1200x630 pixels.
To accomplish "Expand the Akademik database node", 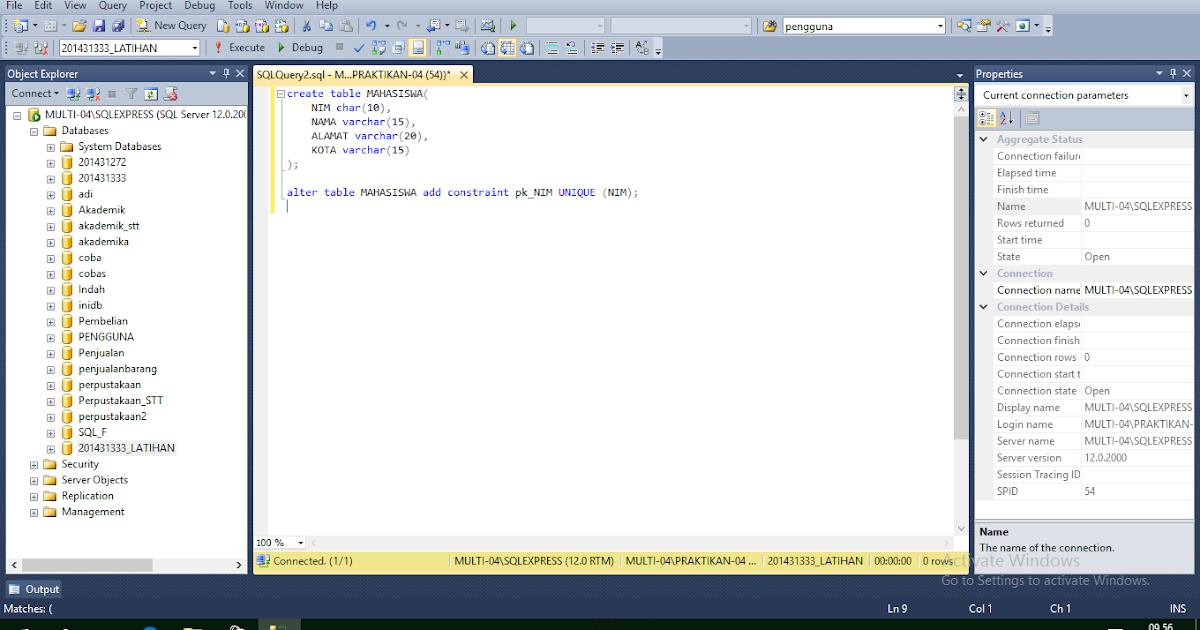I will (x=51, y=210).
